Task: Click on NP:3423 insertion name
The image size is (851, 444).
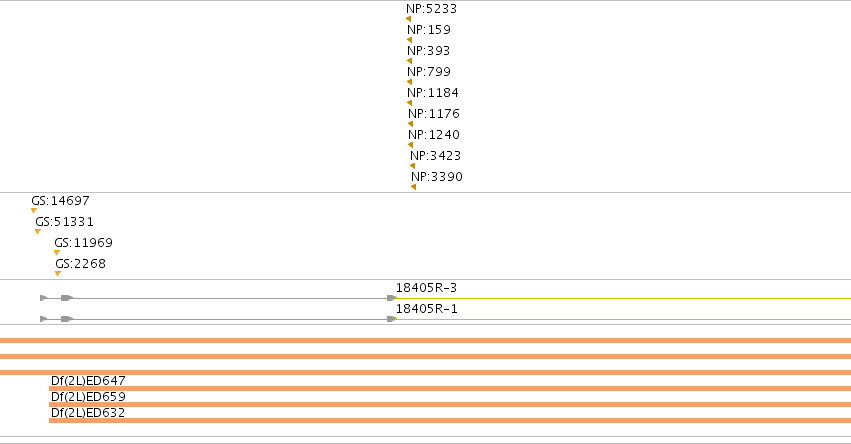Action: pos(435,156)
